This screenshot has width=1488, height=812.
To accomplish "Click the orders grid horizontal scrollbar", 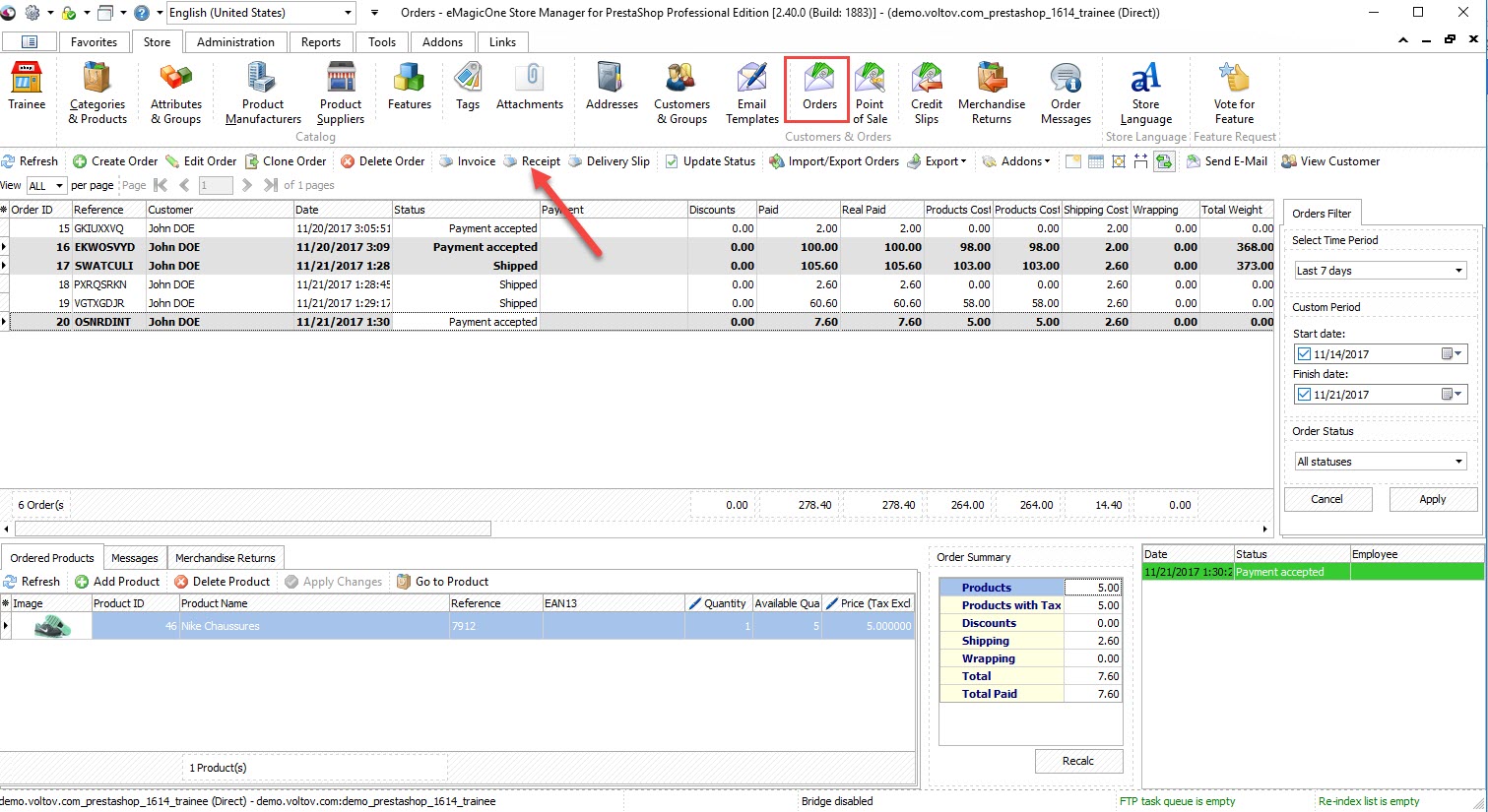I will pos(252,529).
